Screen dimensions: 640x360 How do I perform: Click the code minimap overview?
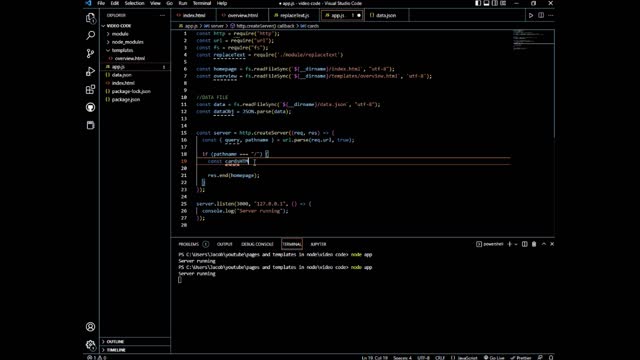tap(533, 40)
